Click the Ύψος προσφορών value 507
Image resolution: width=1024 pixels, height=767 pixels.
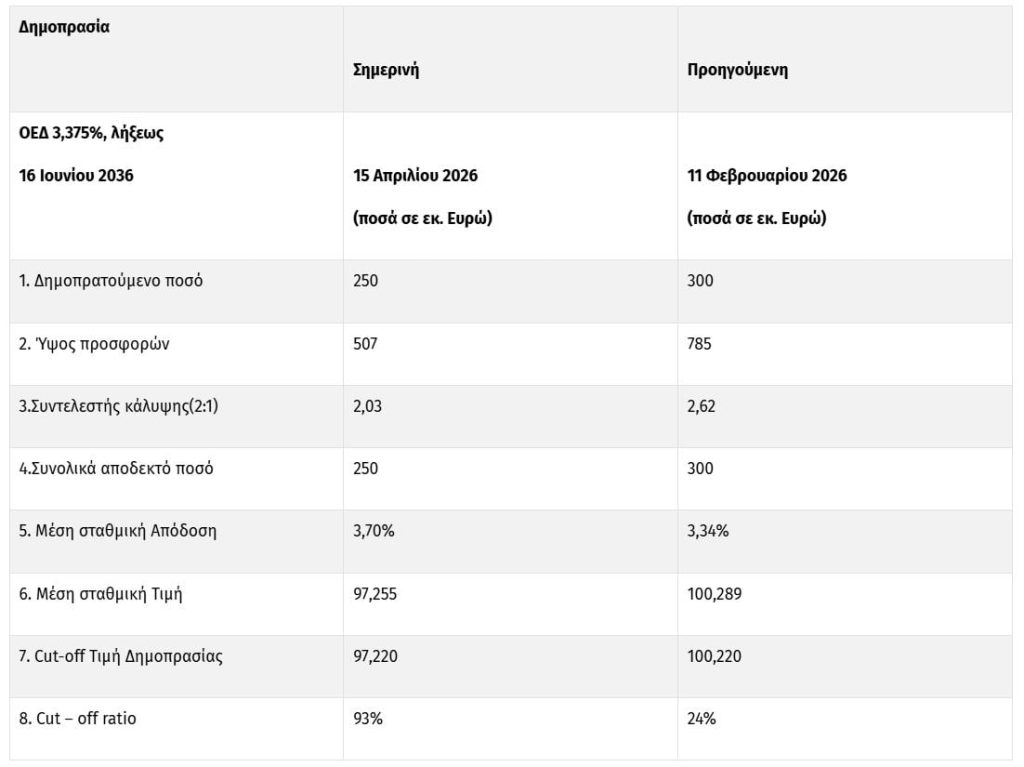366,344
